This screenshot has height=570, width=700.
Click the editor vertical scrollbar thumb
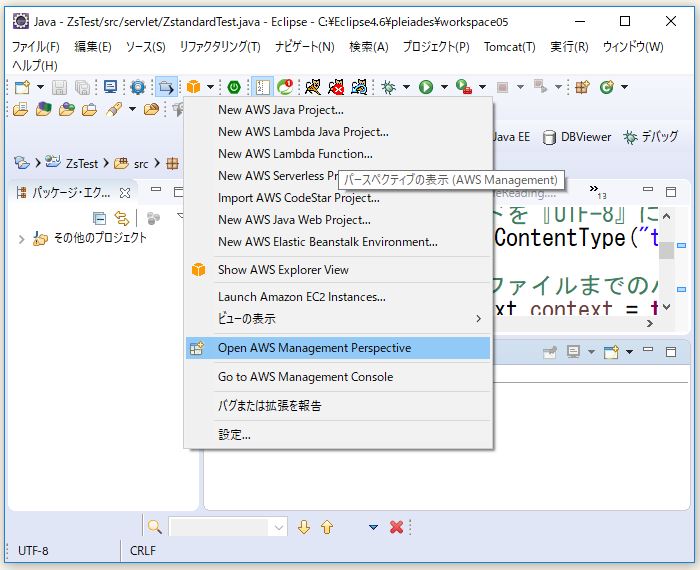click(666, 250)
